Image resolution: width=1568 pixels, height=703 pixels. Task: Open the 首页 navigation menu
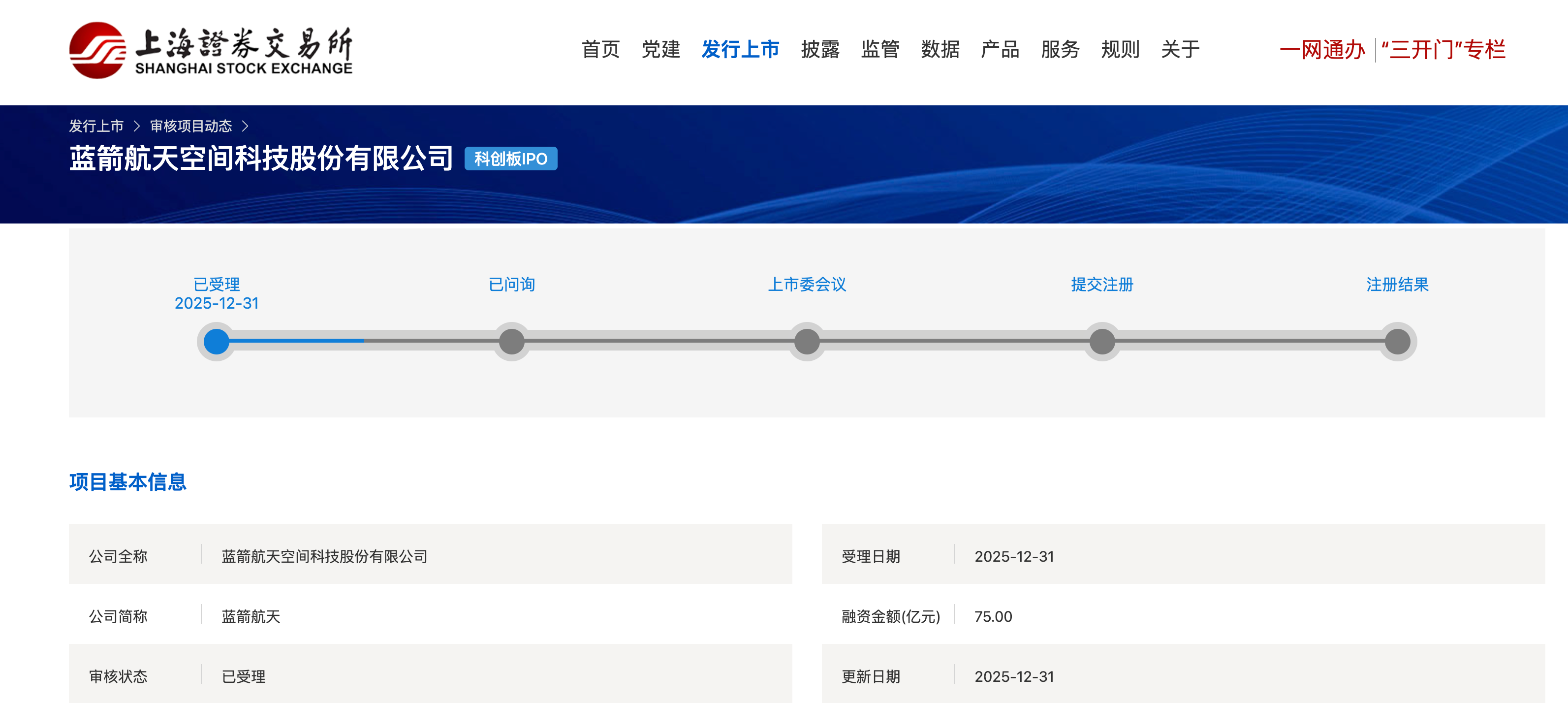(x=600, y=49)
